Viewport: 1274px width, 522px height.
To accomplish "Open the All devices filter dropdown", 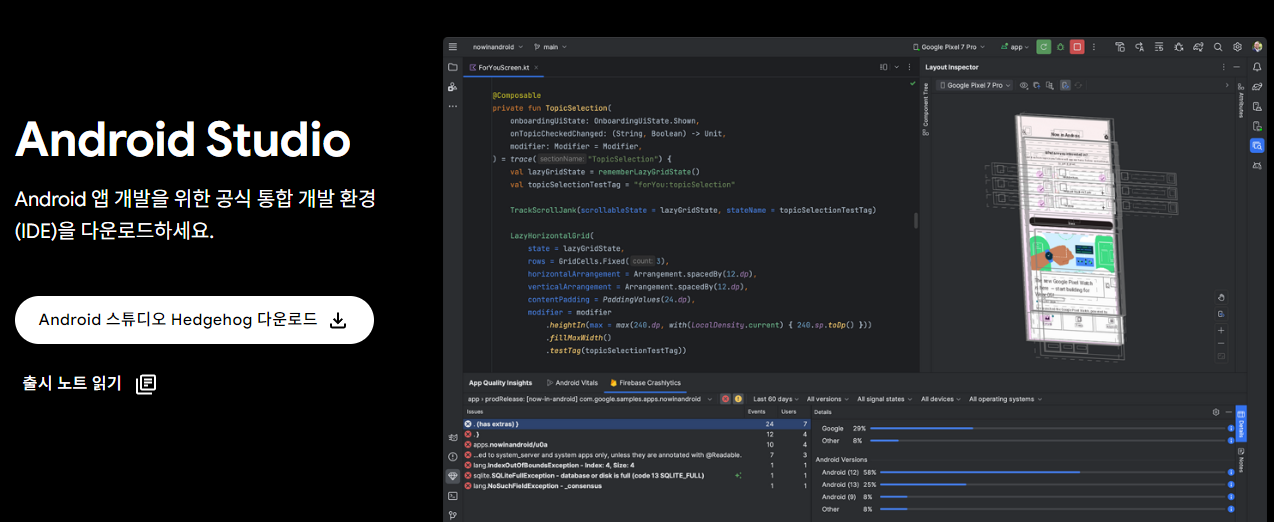I will [x=941, y=399].
